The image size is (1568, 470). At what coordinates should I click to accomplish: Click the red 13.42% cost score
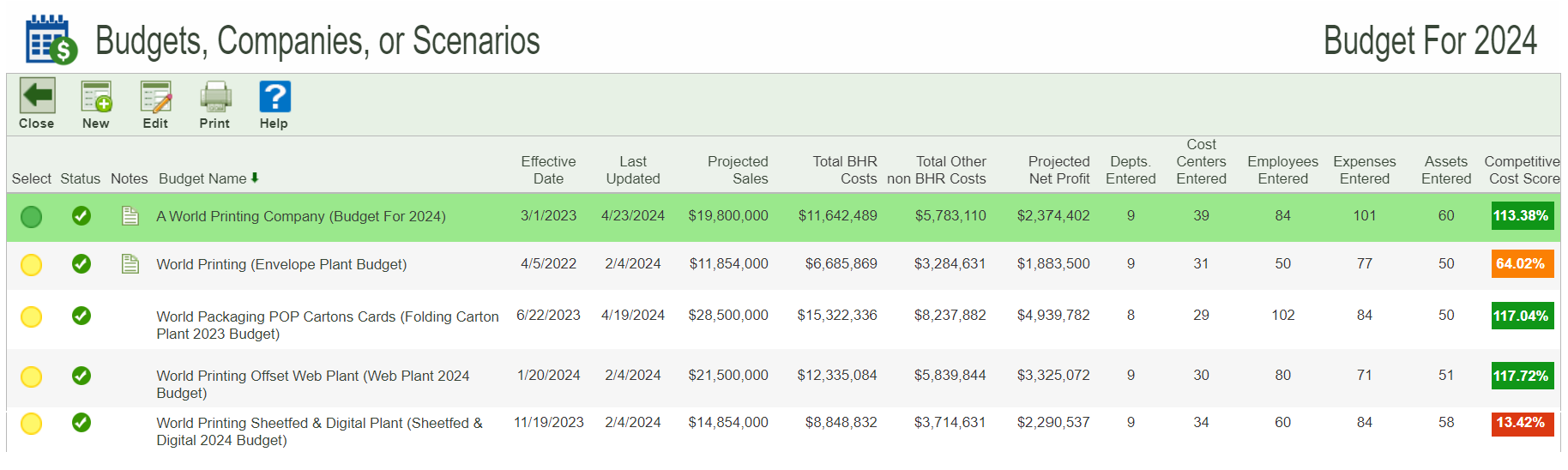coord(1523,423)
